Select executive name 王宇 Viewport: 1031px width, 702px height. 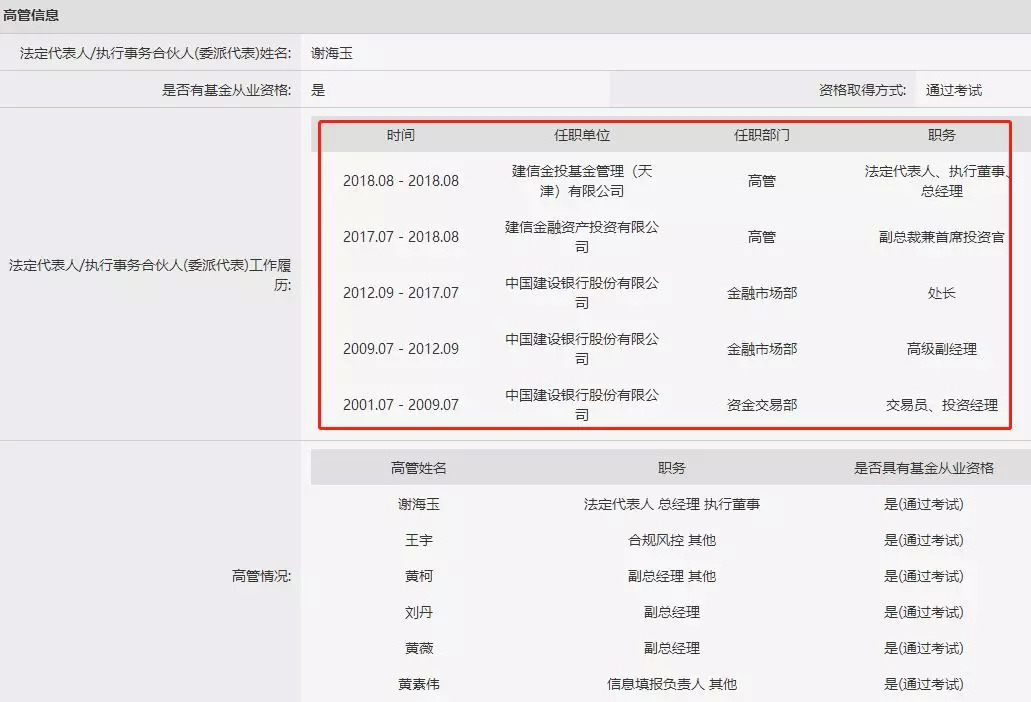click(x=418, y=540)
